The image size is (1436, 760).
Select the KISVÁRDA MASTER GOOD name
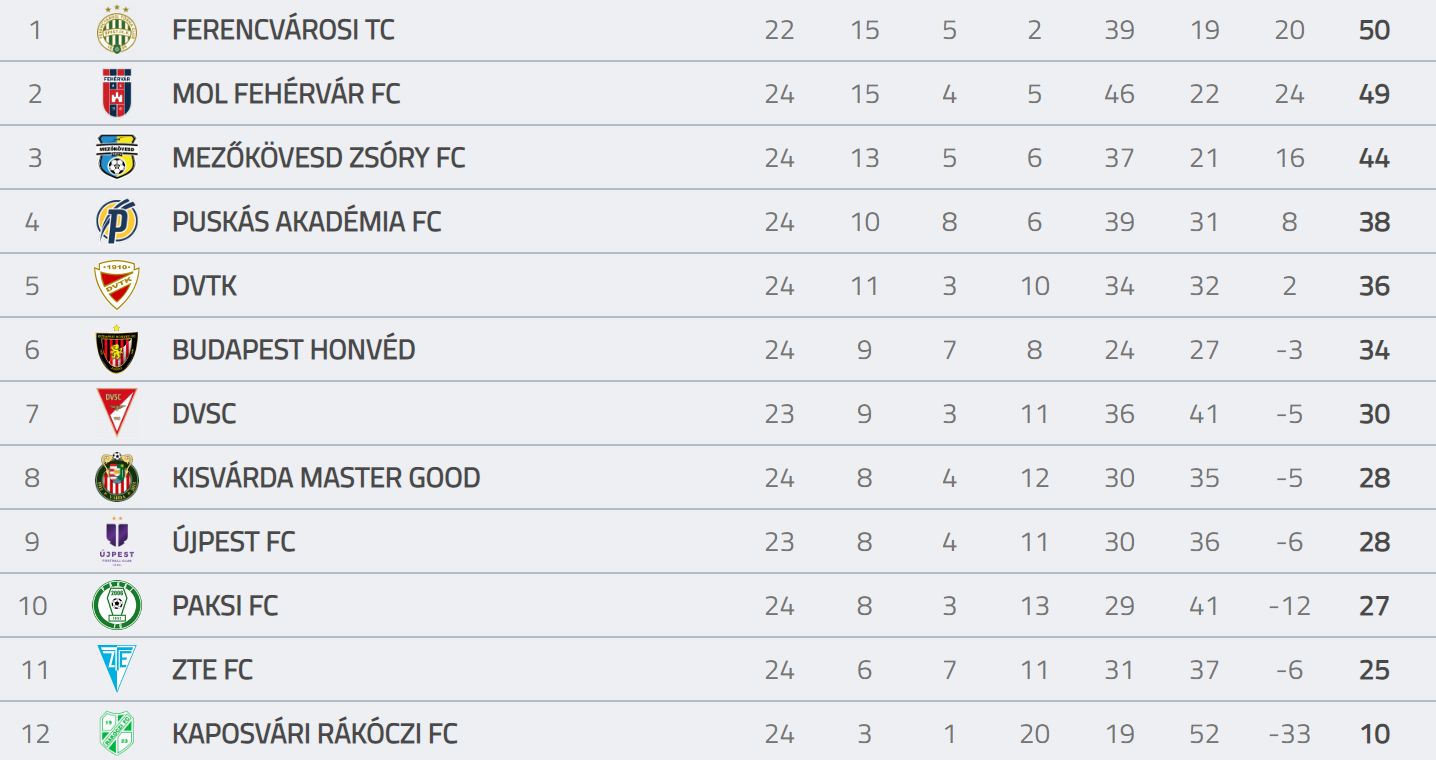point(326,478)
